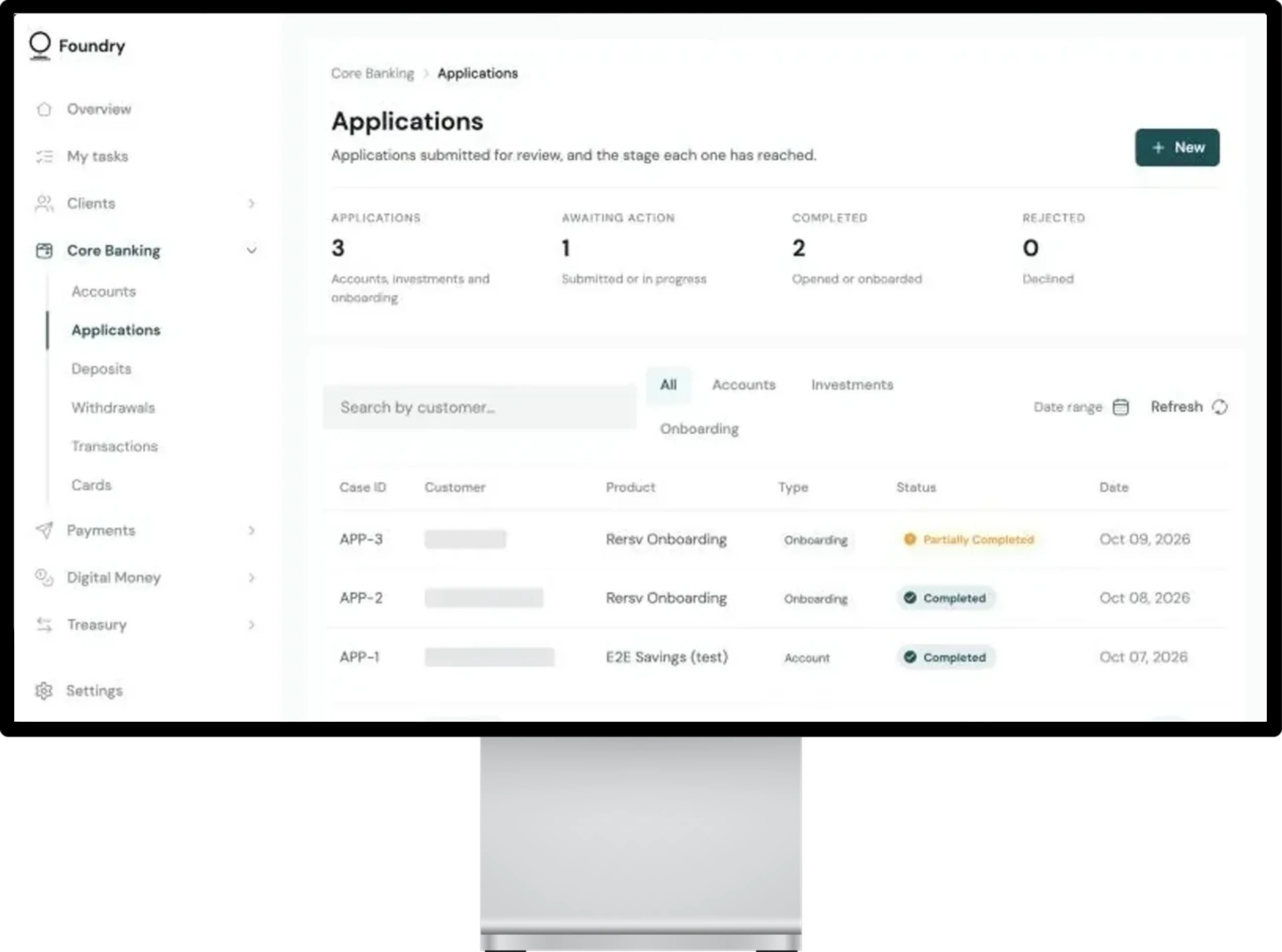Click E2E Savings (test) product

[x=667, y=657]
